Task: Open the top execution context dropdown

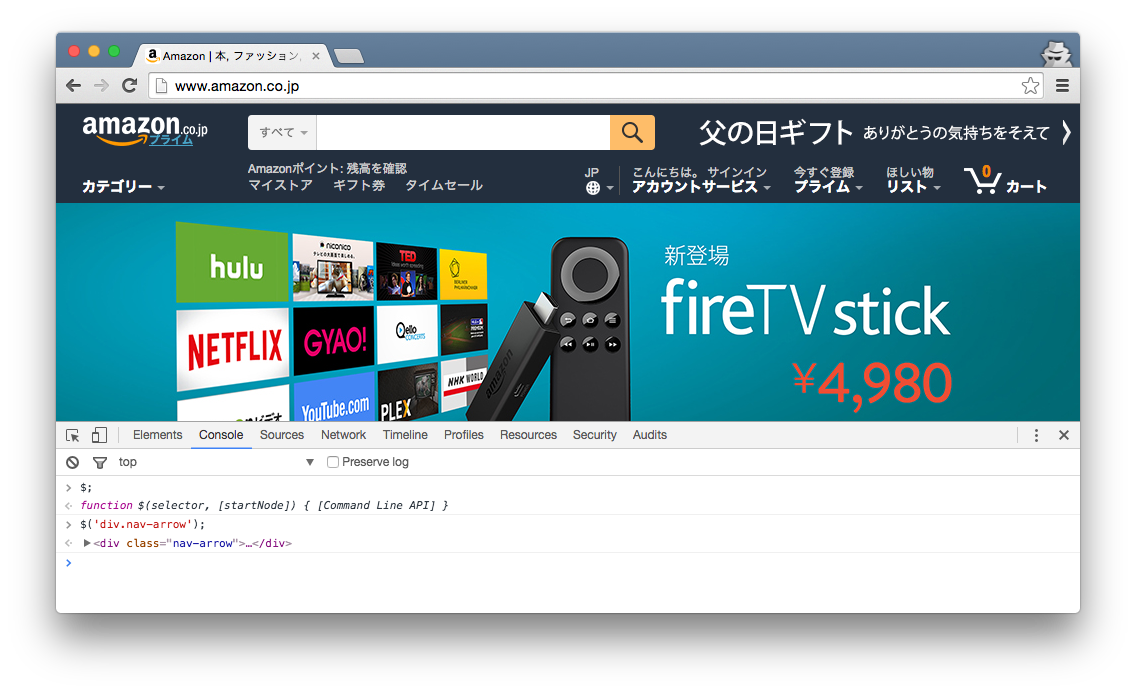Action: 309,462
